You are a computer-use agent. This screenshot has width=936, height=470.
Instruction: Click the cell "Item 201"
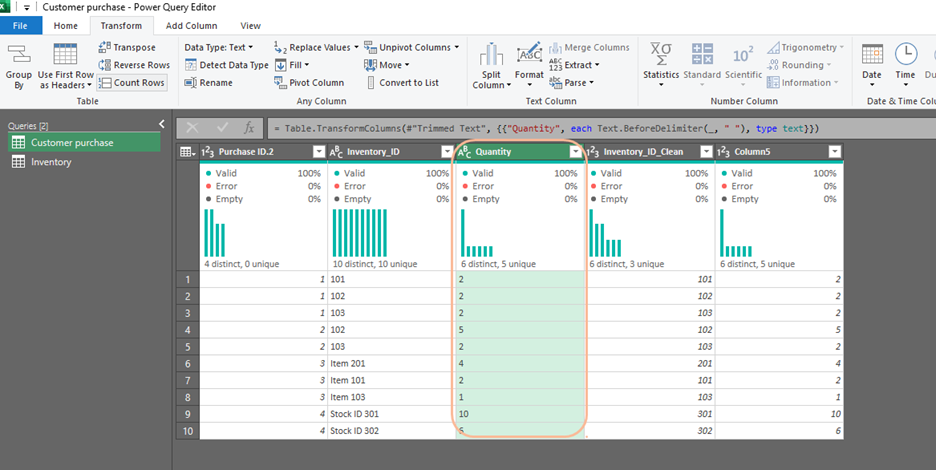click(391, 364)
